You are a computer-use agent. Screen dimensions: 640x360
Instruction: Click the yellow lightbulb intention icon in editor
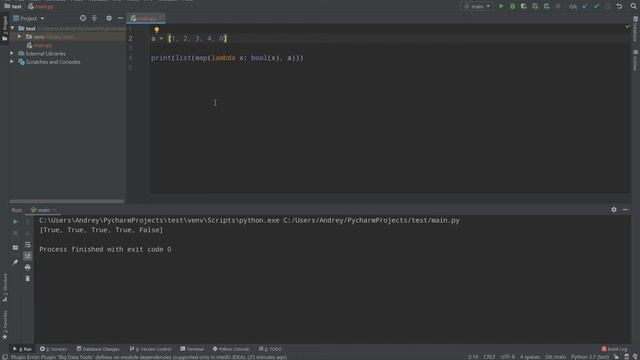157,30
